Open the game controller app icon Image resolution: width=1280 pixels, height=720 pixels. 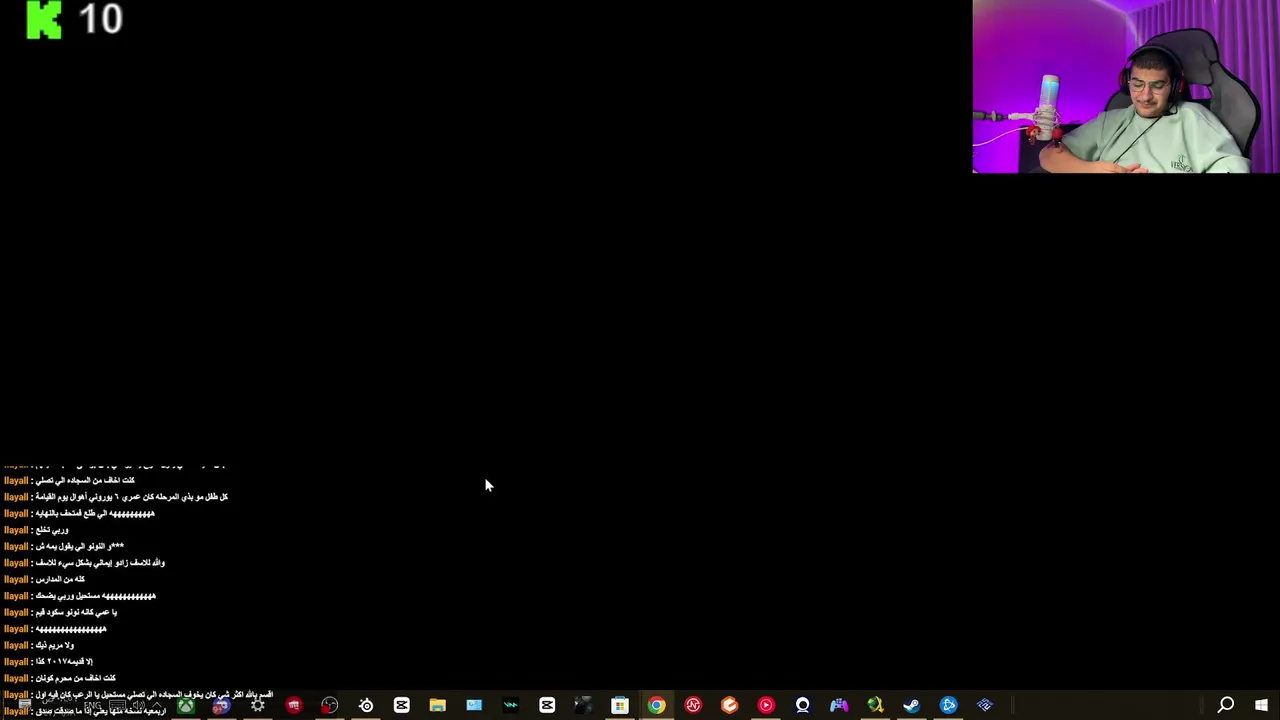pyautogui.click(x=839, y=706)
